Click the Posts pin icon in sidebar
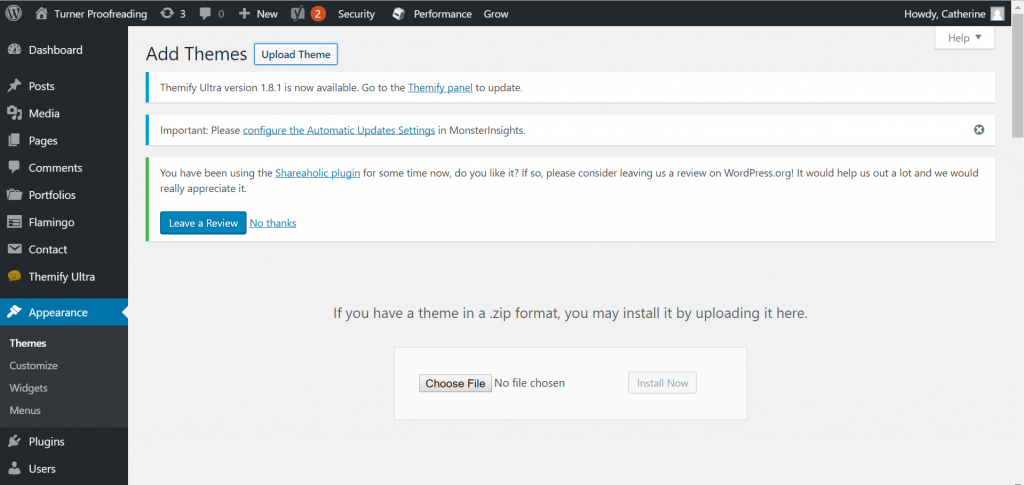This screenshot has width=1024, height=485. [x=14, y=86]
